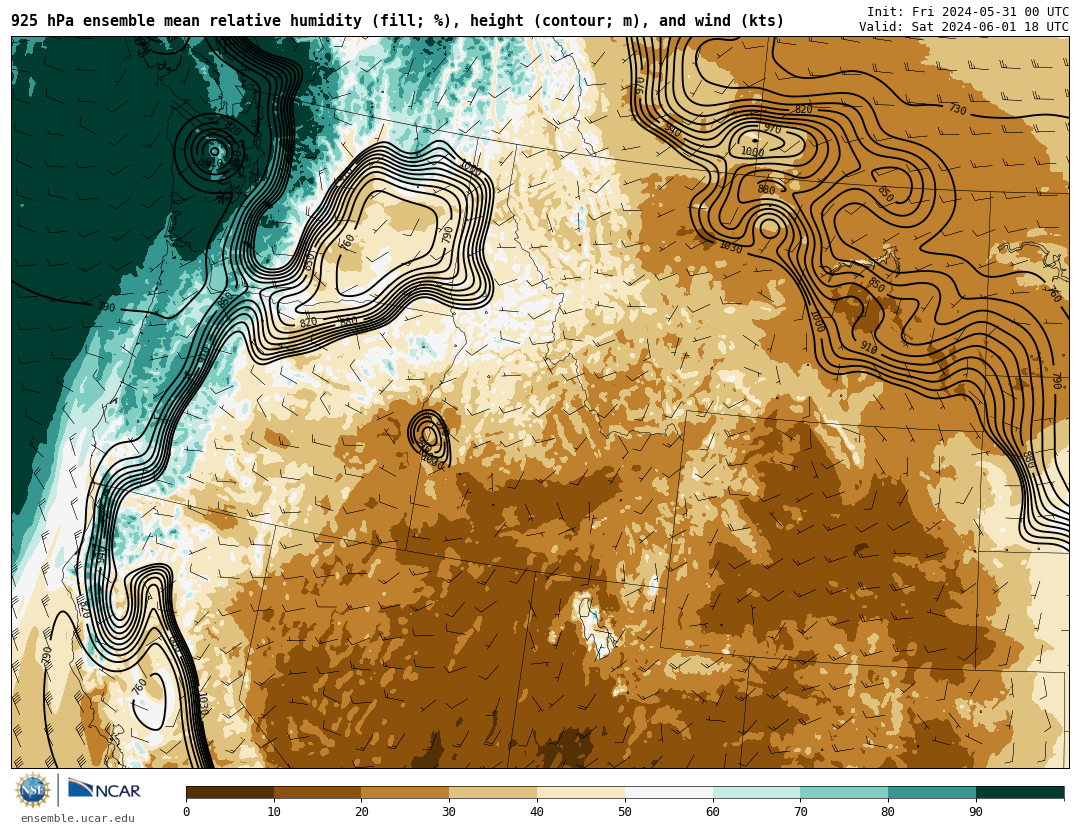The height and width of the screenshot is (831, 1080).
Task: Click the NCAR logo
Action: point(104,790)
